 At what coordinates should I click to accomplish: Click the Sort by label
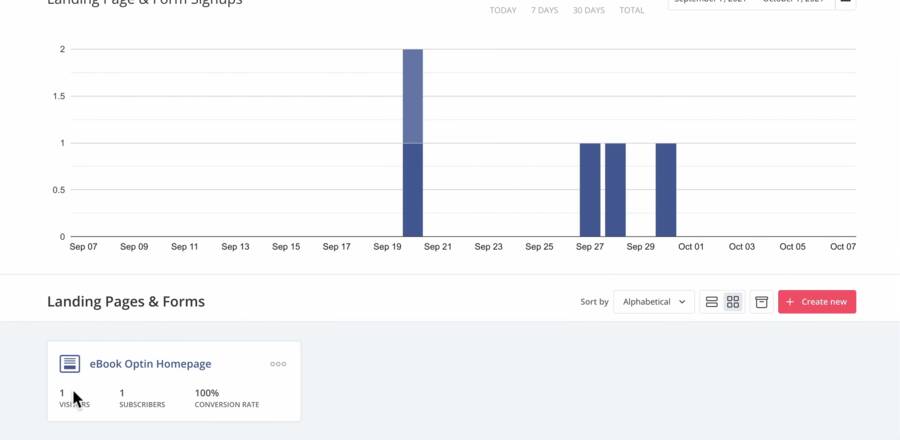(594, 302)
